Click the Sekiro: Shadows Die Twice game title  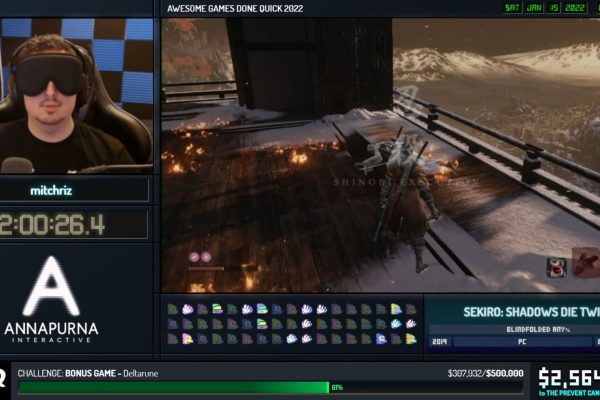[532, 312]
